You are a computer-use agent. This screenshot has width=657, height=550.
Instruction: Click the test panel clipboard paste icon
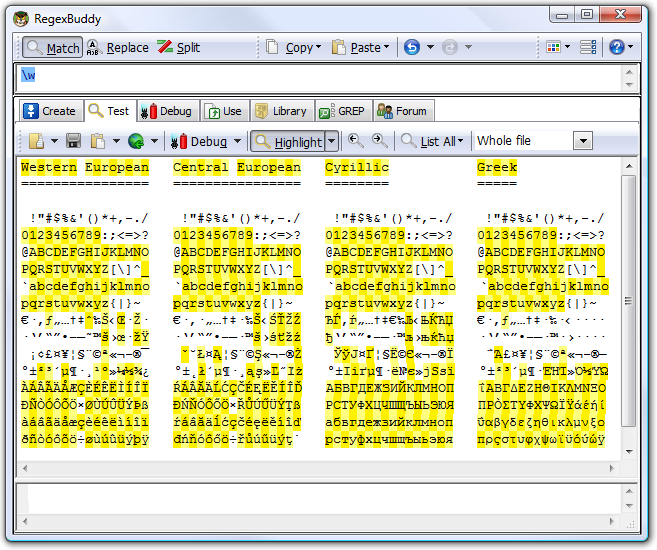[x=98, y=141]
